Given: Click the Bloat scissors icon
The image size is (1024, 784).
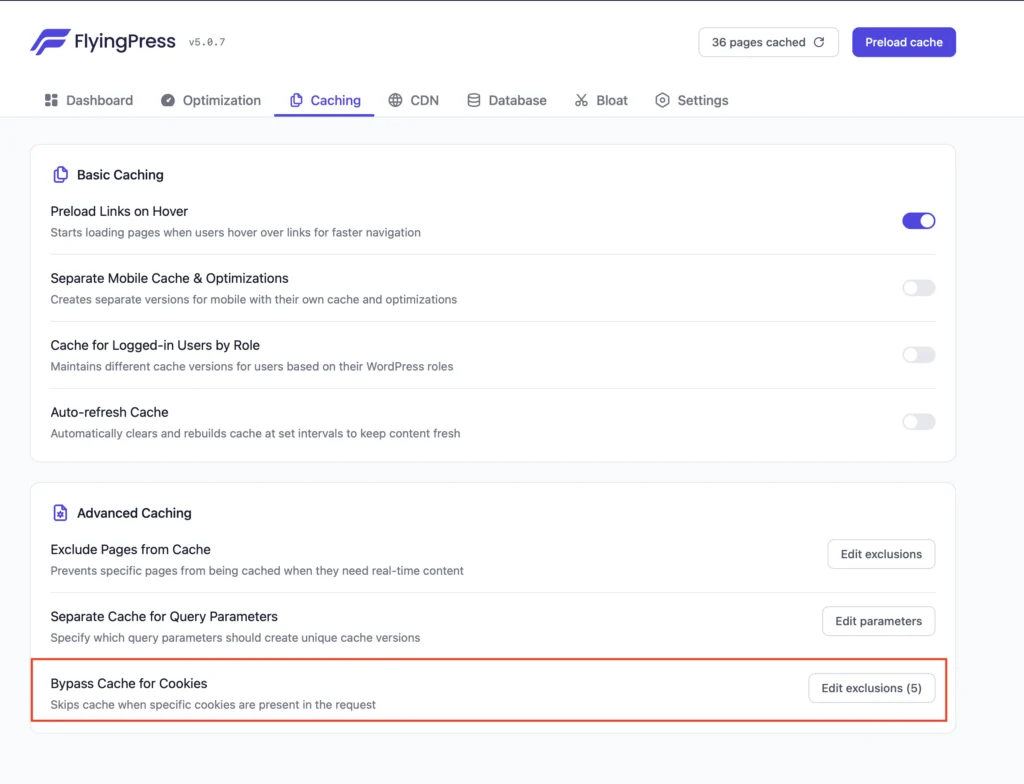Looking at the screenshot, I should click(581, 100).
